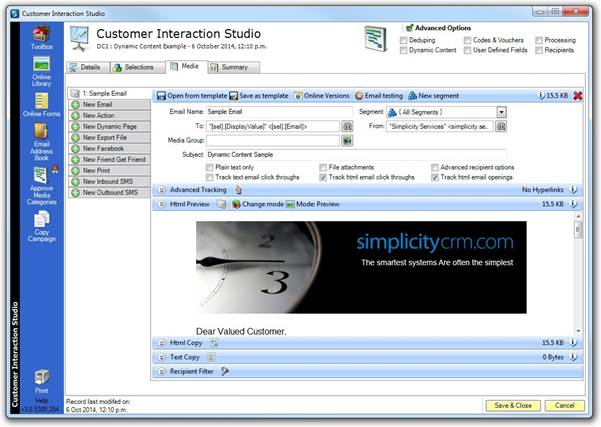Click the icon beside Html Copy label
This screenshot has width=601, height=427.
(214, 343)
